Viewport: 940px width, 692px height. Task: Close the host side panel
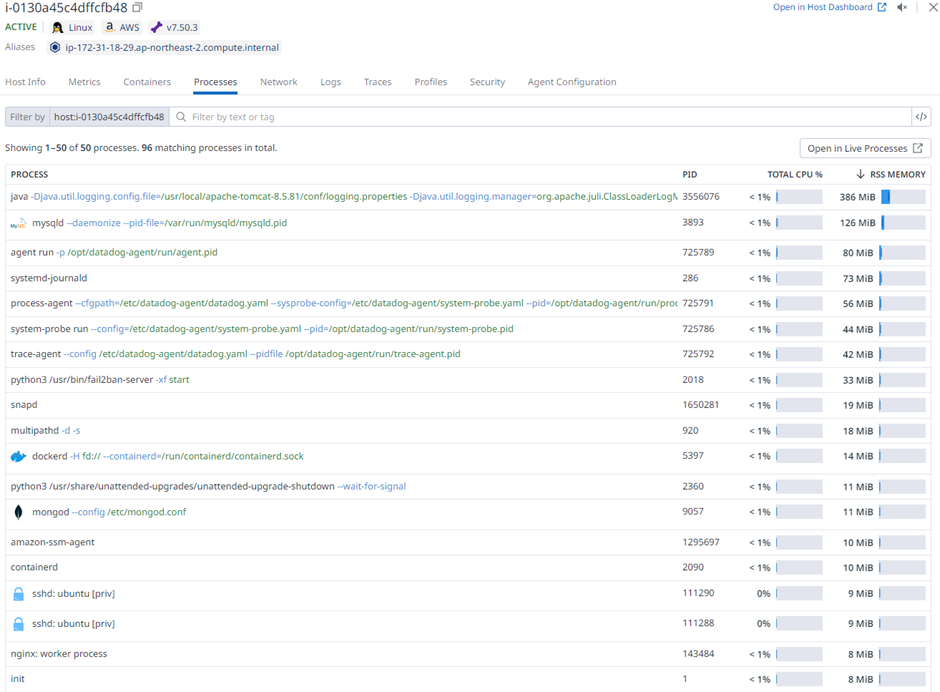click(933, 7)
